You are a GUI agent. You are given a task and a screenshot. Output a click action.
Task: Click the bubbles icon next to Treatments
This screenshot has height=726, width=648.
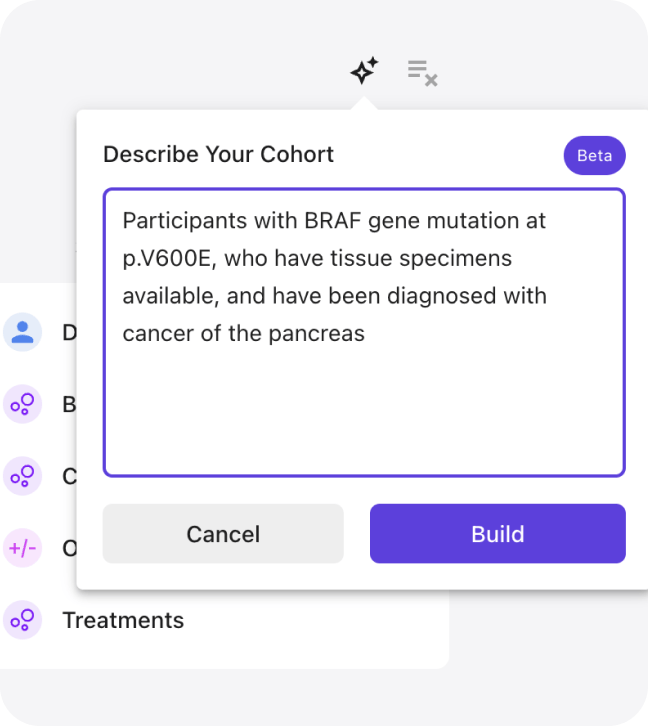tap(22, 620)
